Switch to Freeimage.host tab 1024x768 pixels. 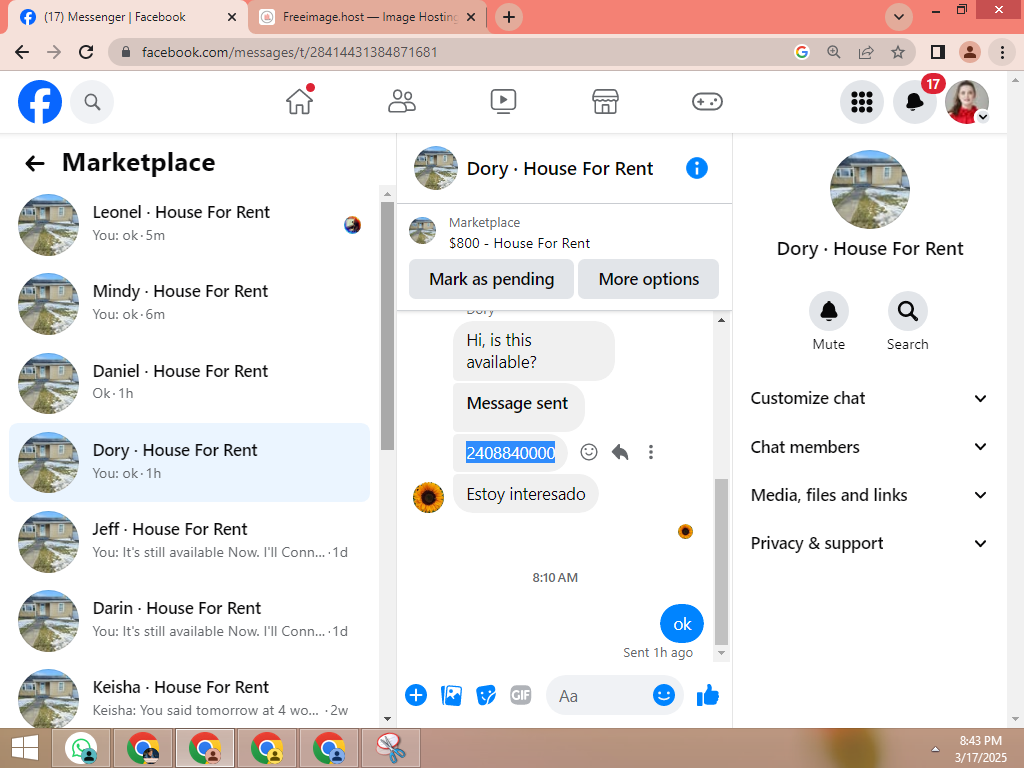point(370,17)
